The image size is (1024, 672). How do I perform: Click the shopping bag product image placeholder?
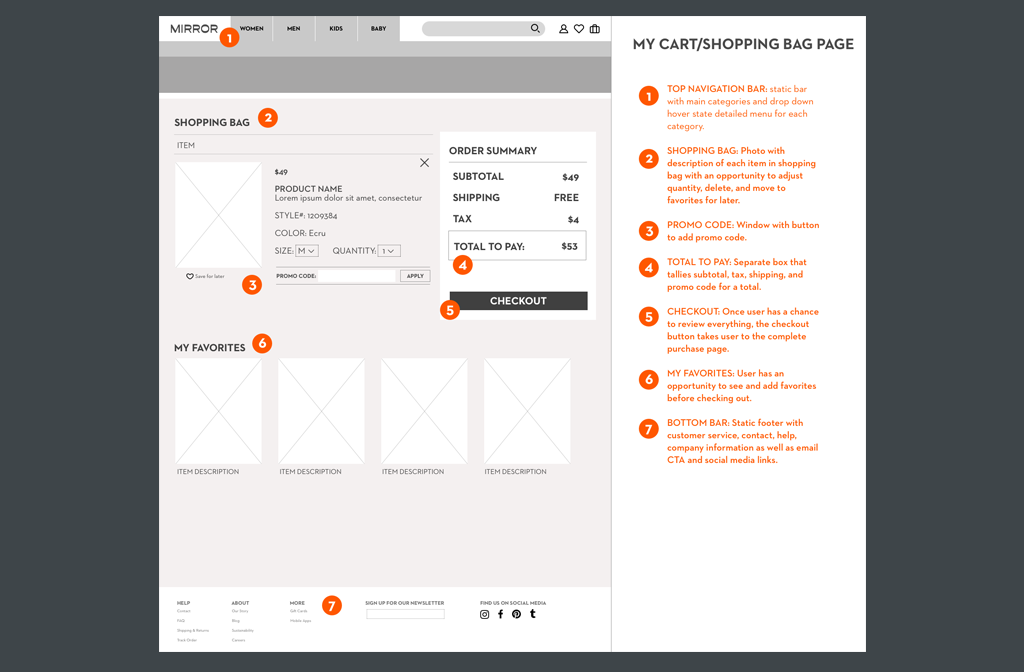pyautogui.click(x=218, y=215)
